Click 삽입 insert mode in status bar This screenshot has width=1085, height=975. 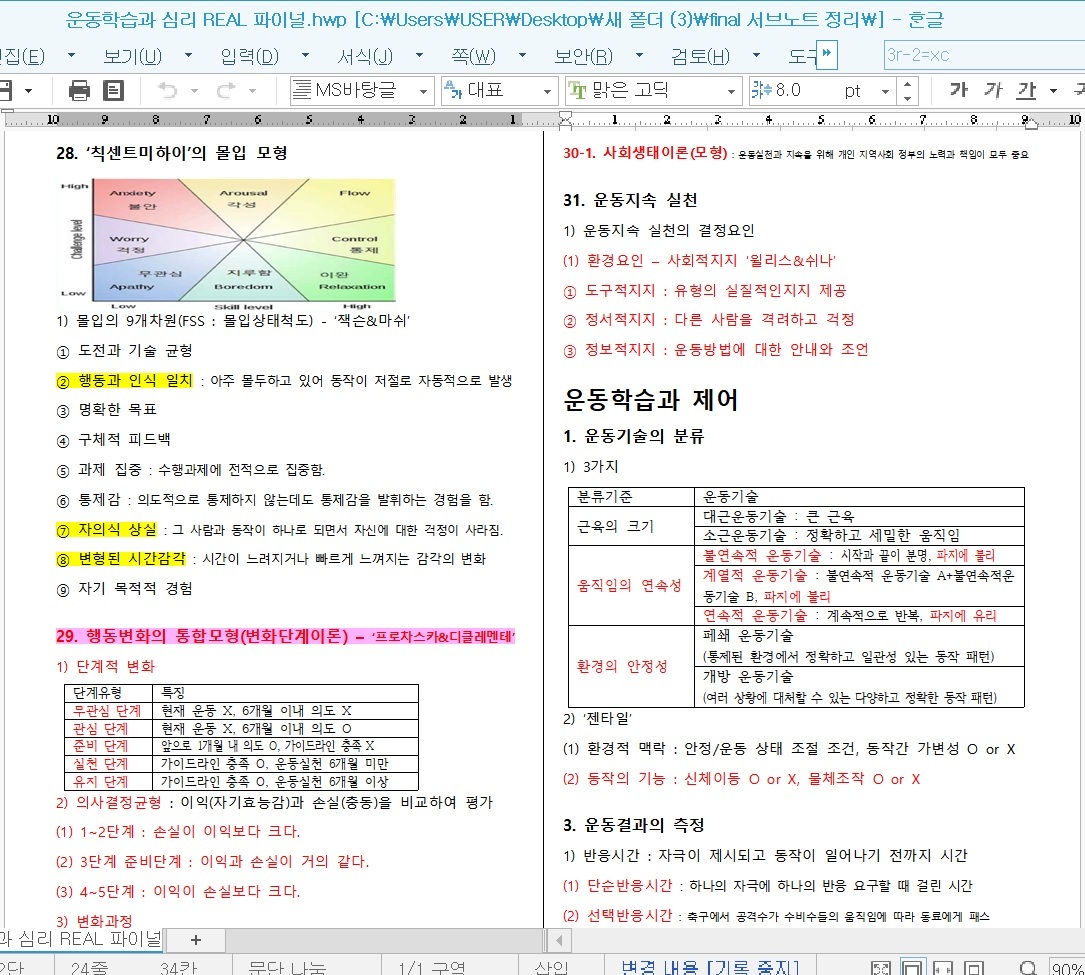click(x=551, y=967)
